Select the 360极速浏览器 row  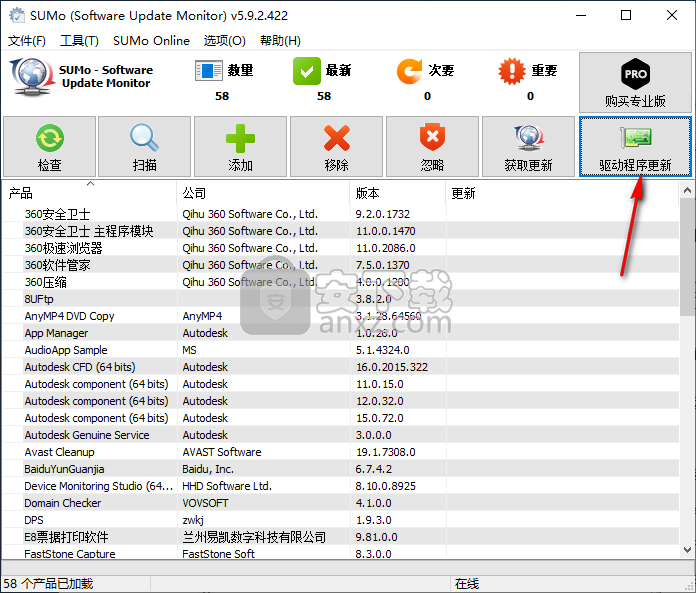341,248
